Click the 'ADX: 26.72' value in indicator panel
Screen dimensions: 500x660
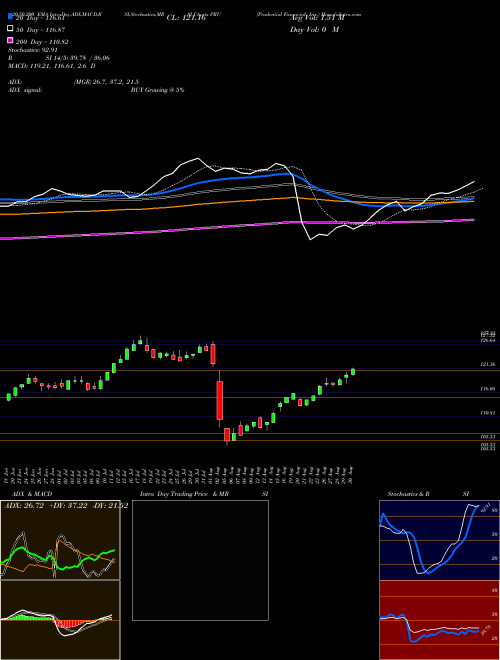tap(22, 505)
